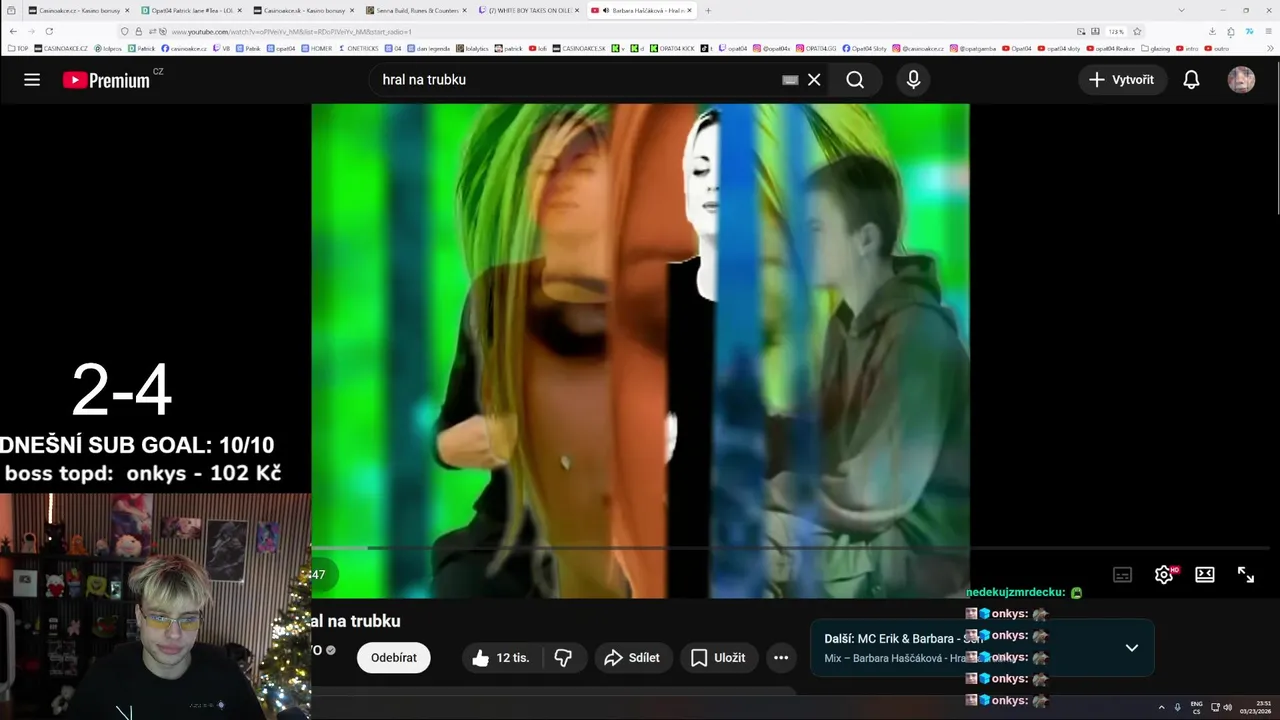Screen dimensions: 1280x720
Task: Open OPAT04.GG bookmark
Action: click(x=816, y=48)
